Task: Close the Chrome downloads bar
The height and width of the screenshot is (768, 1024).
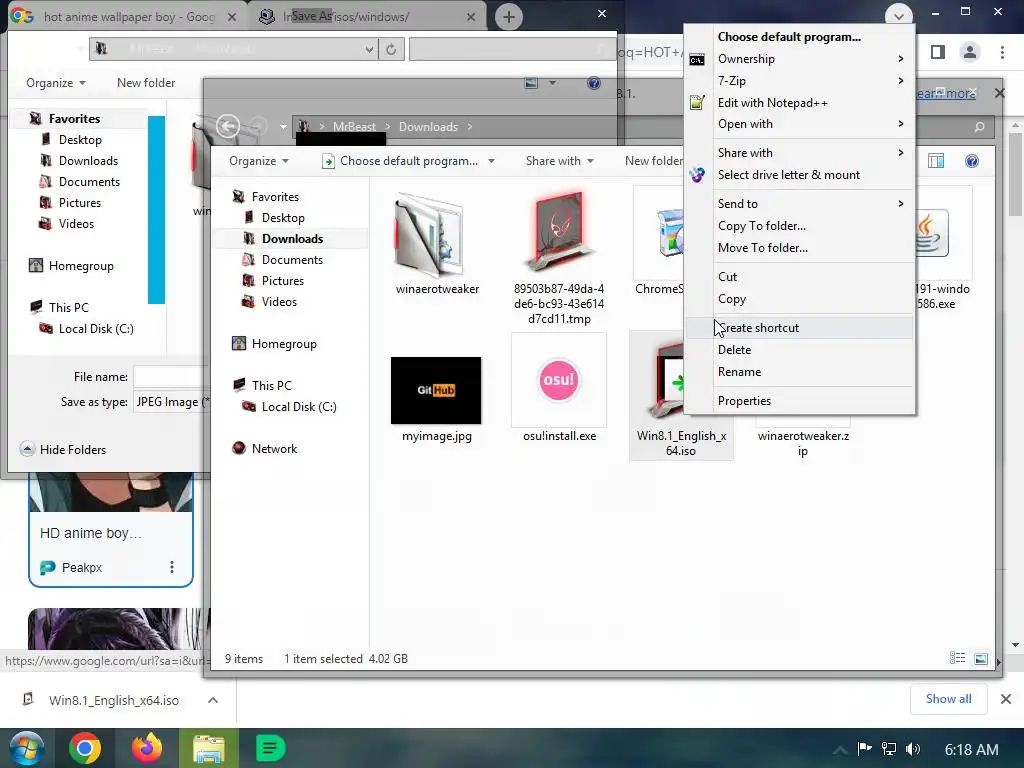Action: click(1006, 699)
